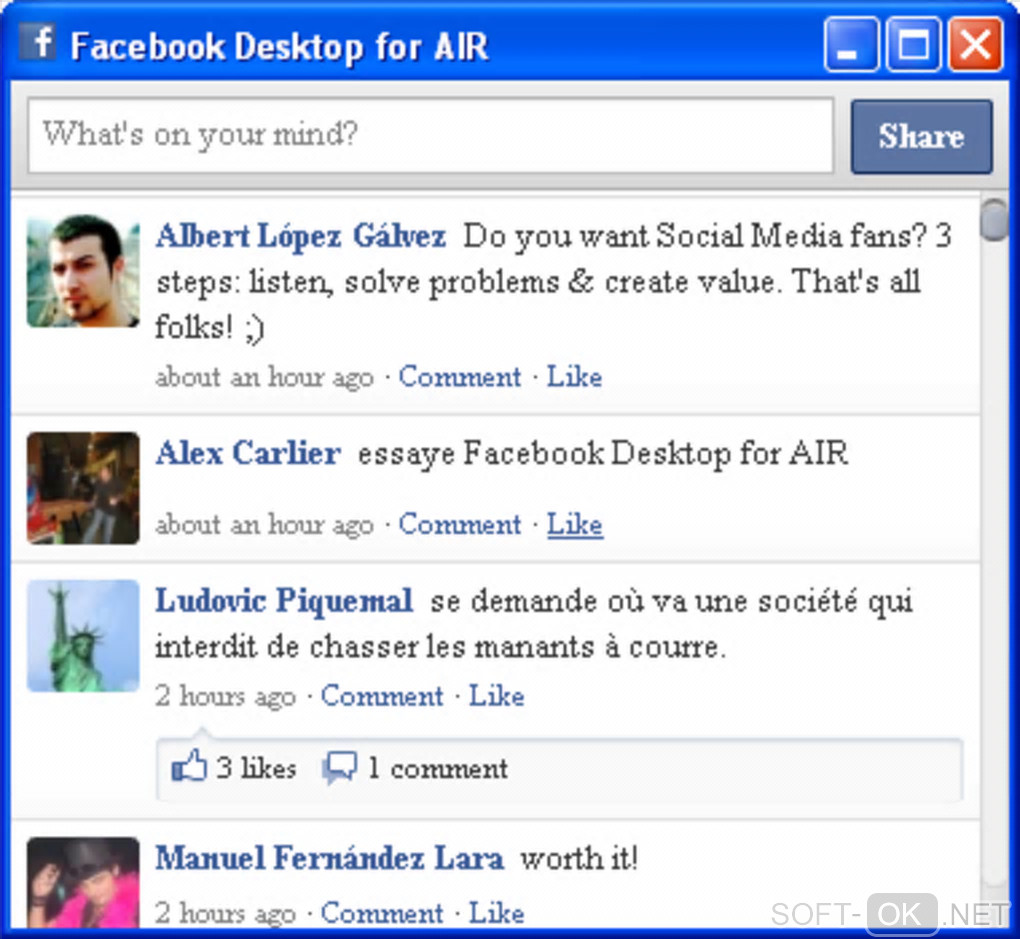Click the Facebook logo in title bar
The height and width of the screenshot is (939, 1020).
(37, 42)
